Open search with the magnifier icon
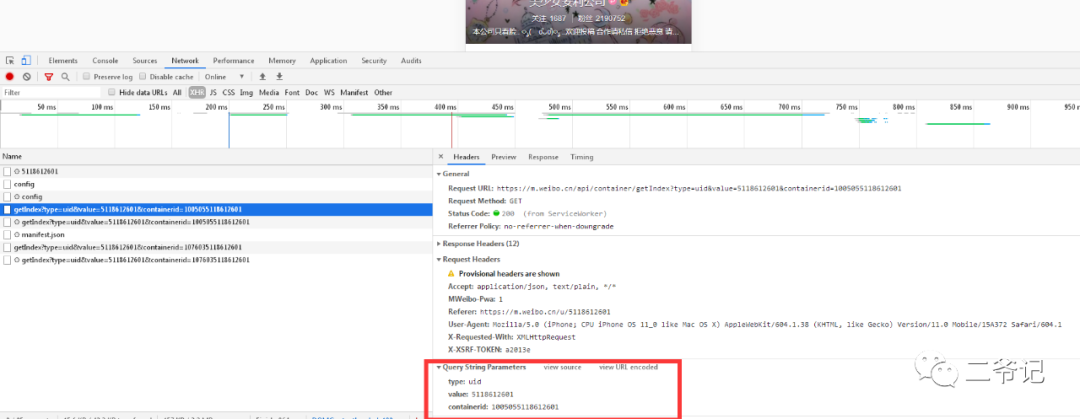Viewport: 1080px width, 419px height. 65,76
